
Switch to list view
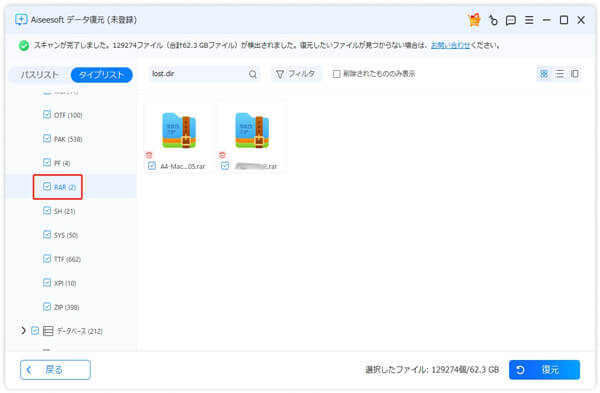tap(559, 74)
